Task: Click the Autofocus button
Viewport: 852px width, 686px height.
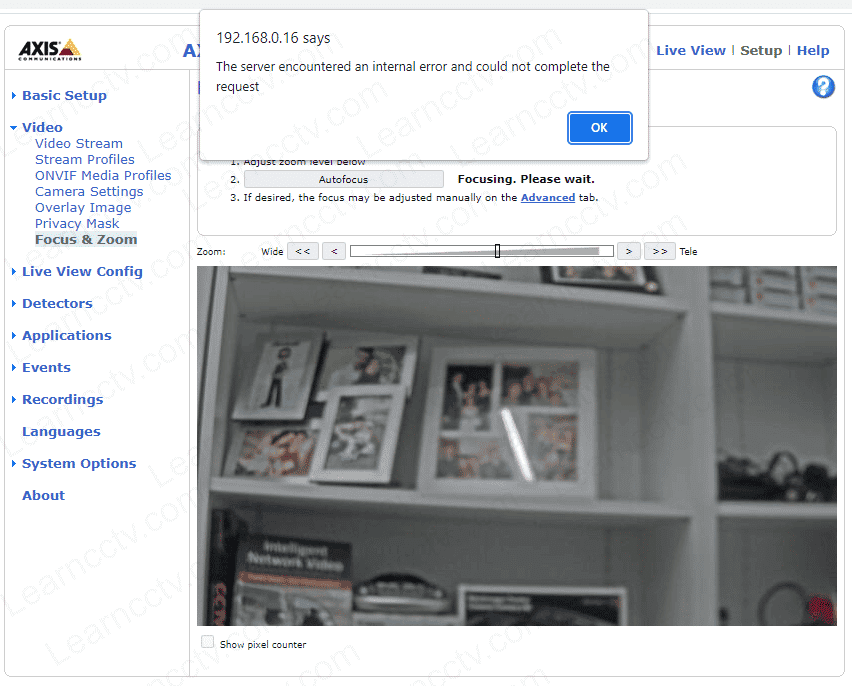Action: [343, 180]
